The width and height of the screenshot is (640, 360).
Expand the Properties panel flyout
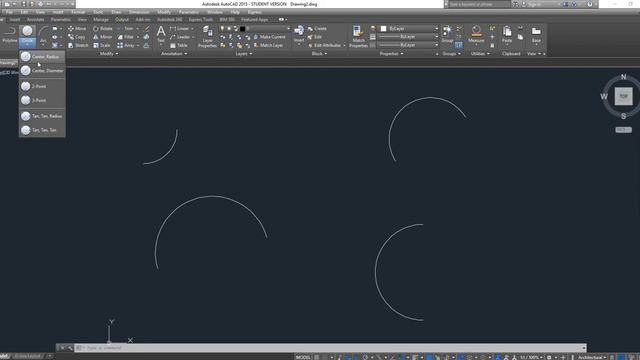(x=391, y=53)
